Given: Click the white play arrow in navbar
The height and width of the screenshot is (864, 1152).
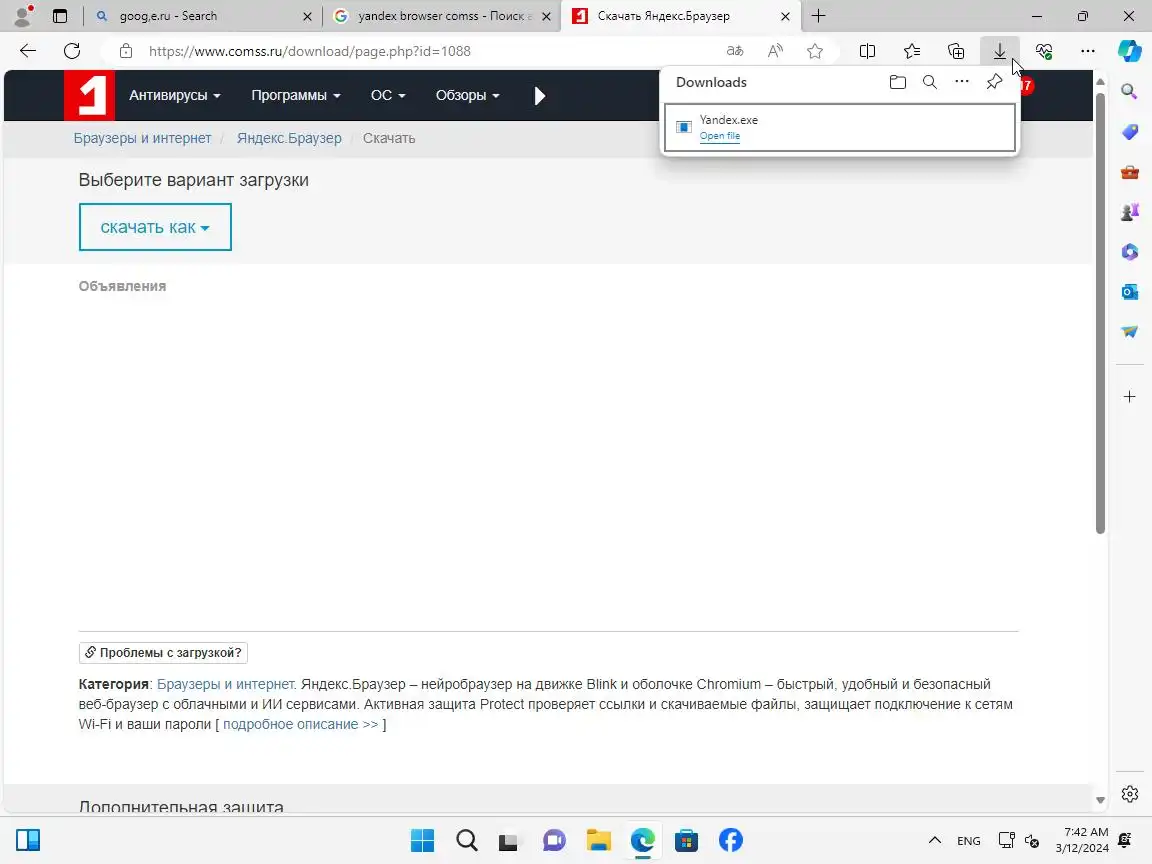Looking at the screenshot, I should [x=540, y=96].
